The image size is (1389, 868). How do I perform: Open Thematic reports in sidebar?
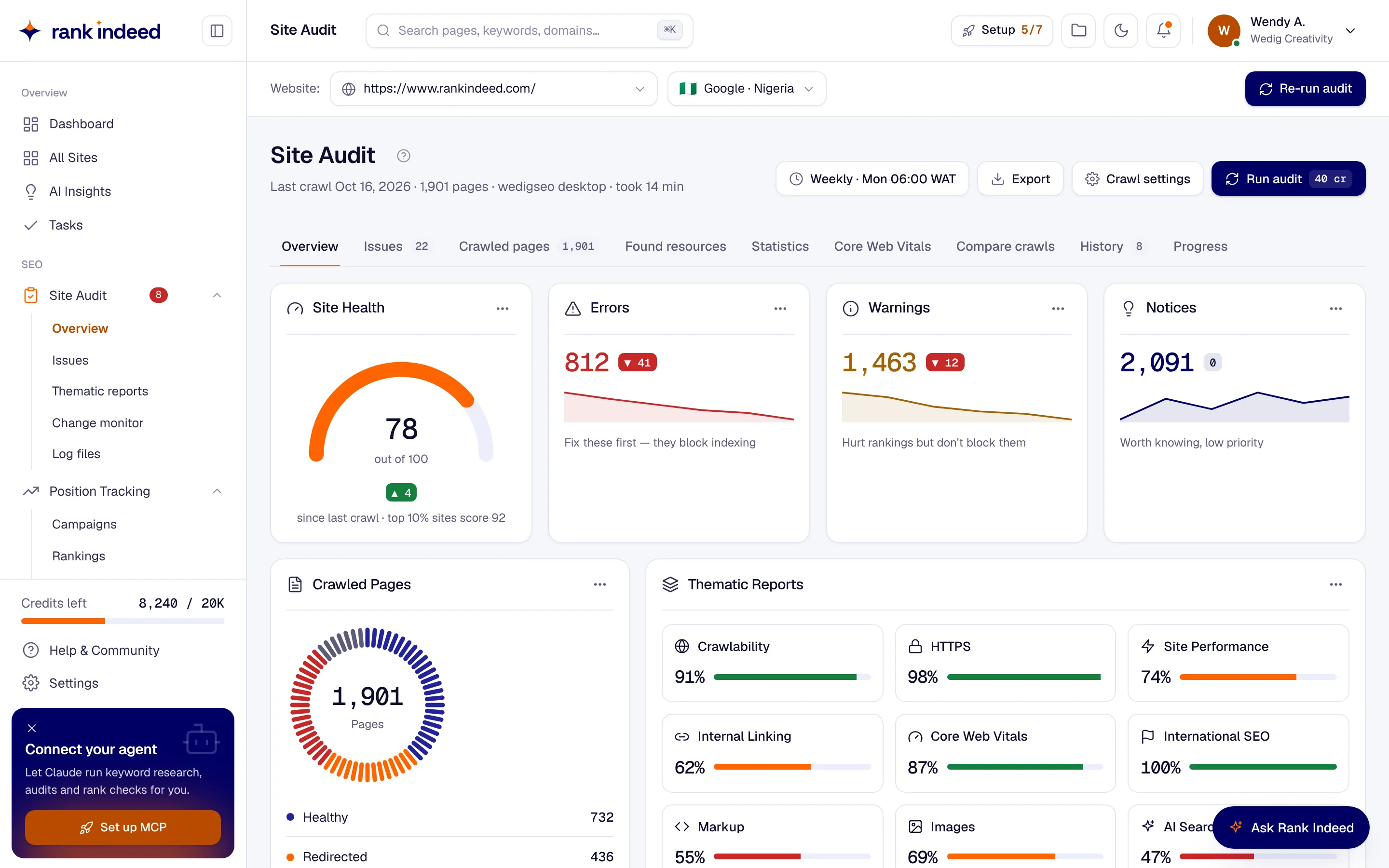[x=100, y=391]
